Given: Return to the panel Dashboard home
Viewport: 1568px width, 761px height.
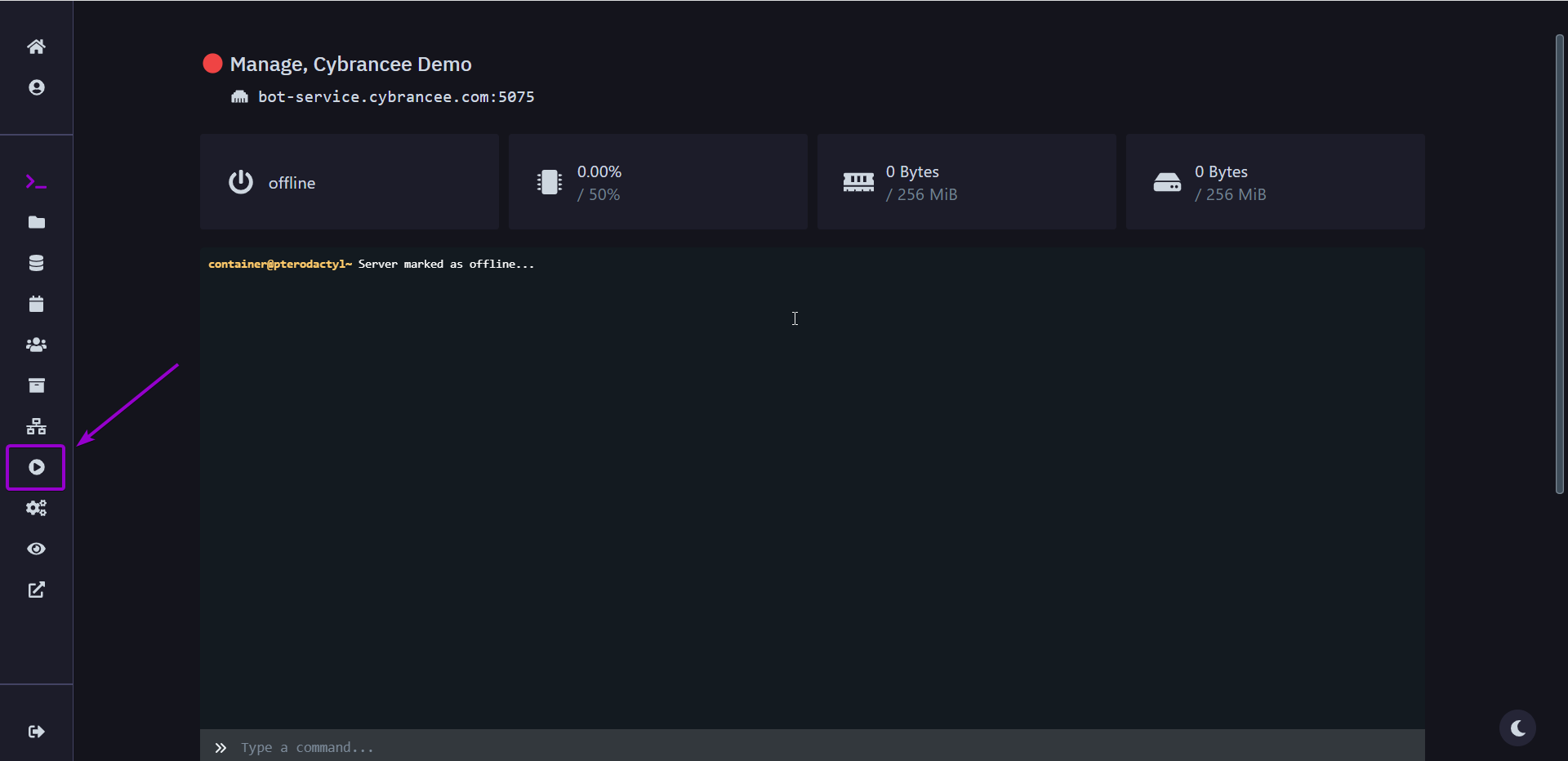Looking at the screenshot, I should pyautogui.click(x=36, y=46).
